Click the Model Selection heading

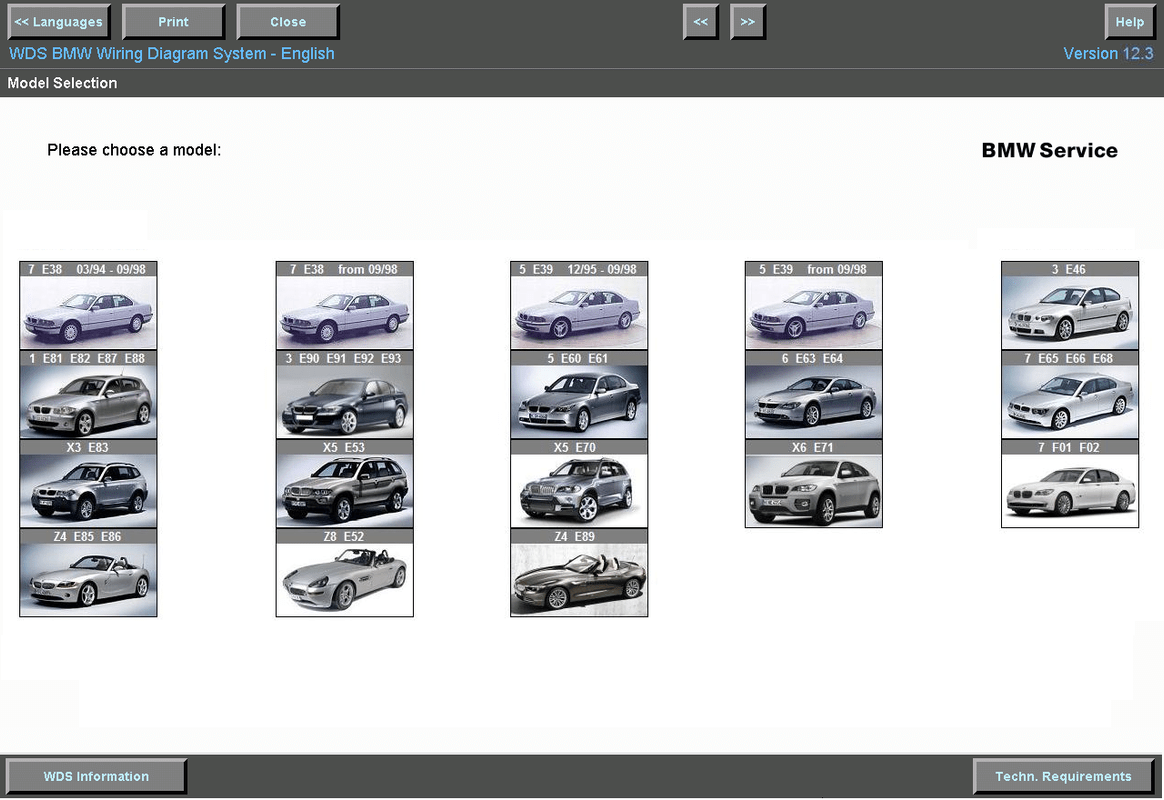tap(62, 83)
